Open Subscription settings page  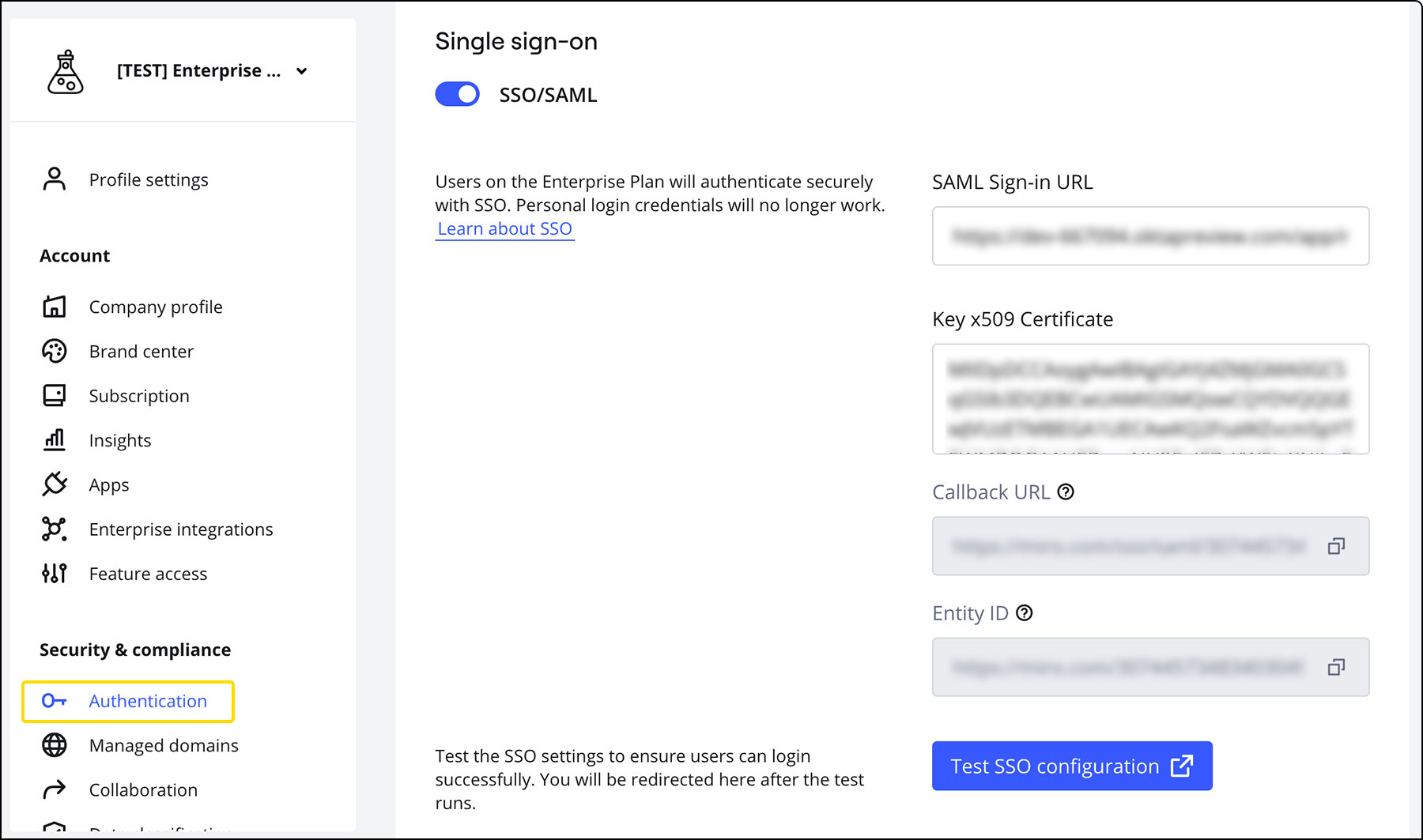pos(138,396)
